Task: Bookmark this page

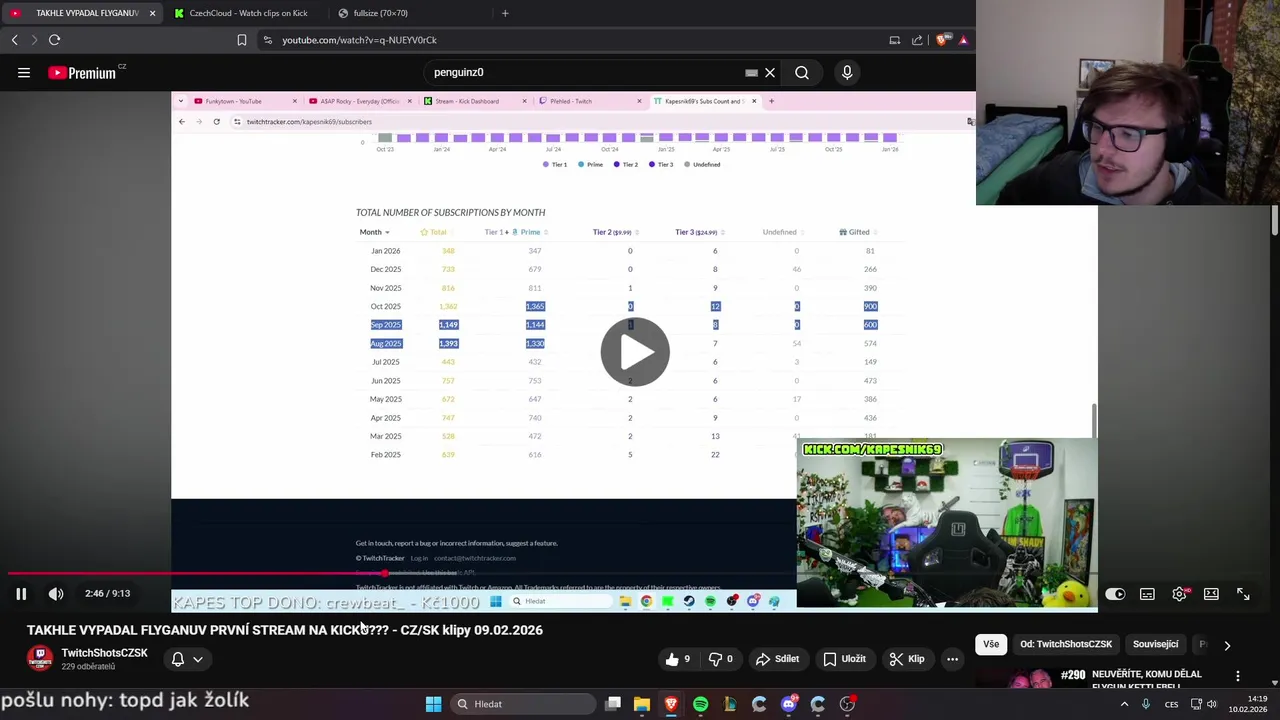Action: [x=242, y=40]
